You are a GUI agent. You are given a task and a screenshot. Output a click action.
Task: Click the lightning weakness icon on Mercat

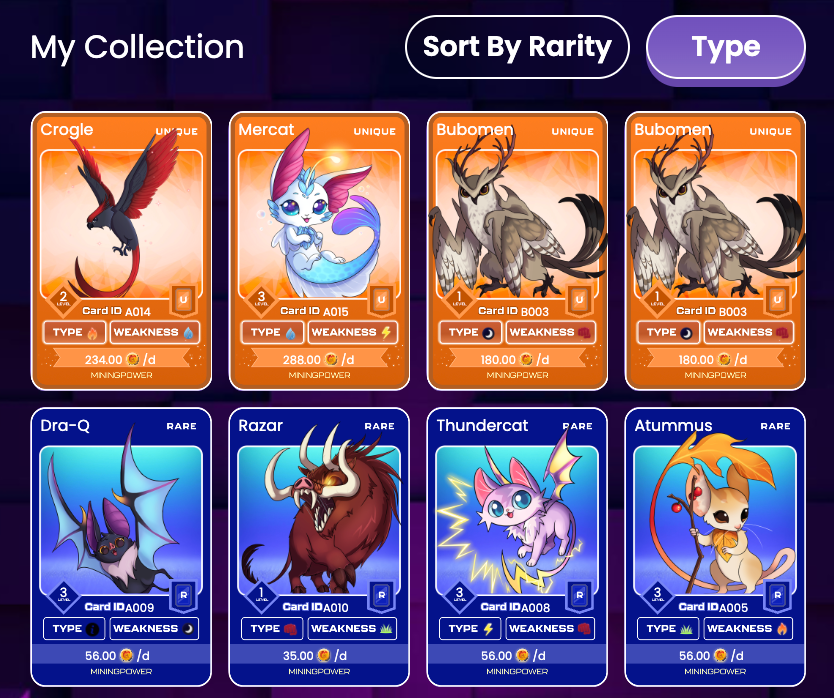coord(386,333)
